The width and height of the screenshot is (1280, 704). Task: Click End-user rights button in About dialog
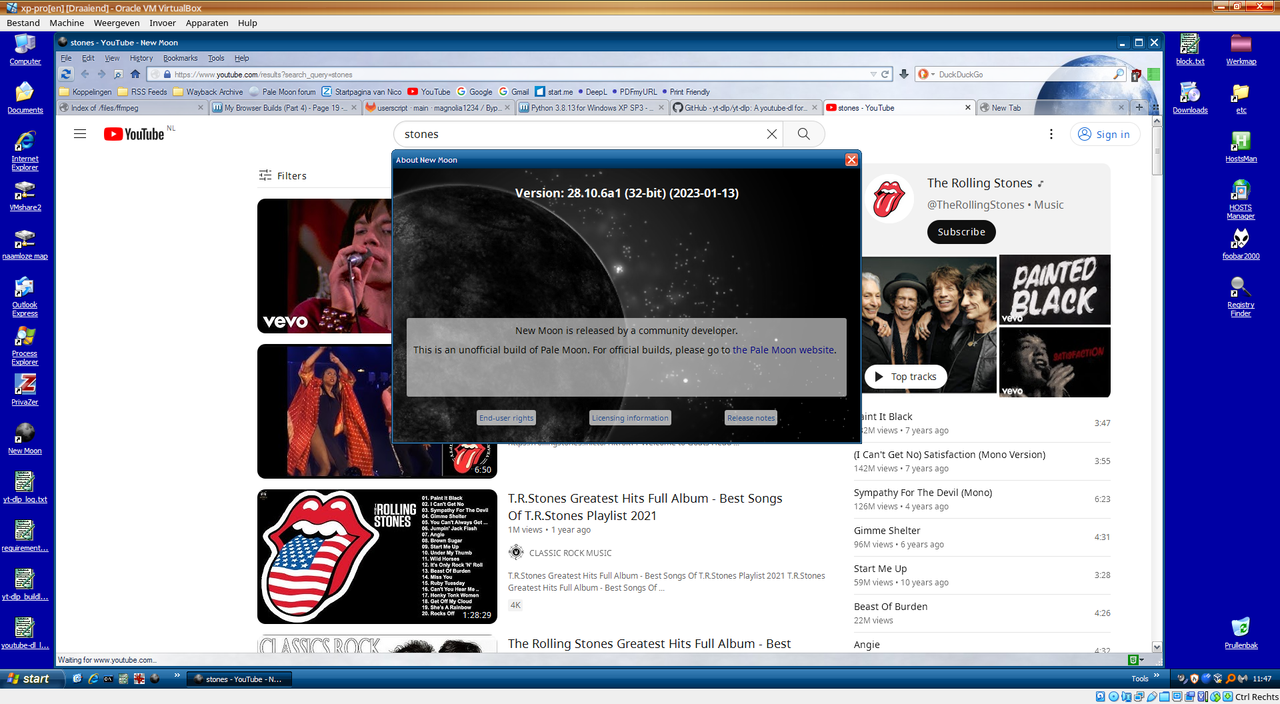506,418
